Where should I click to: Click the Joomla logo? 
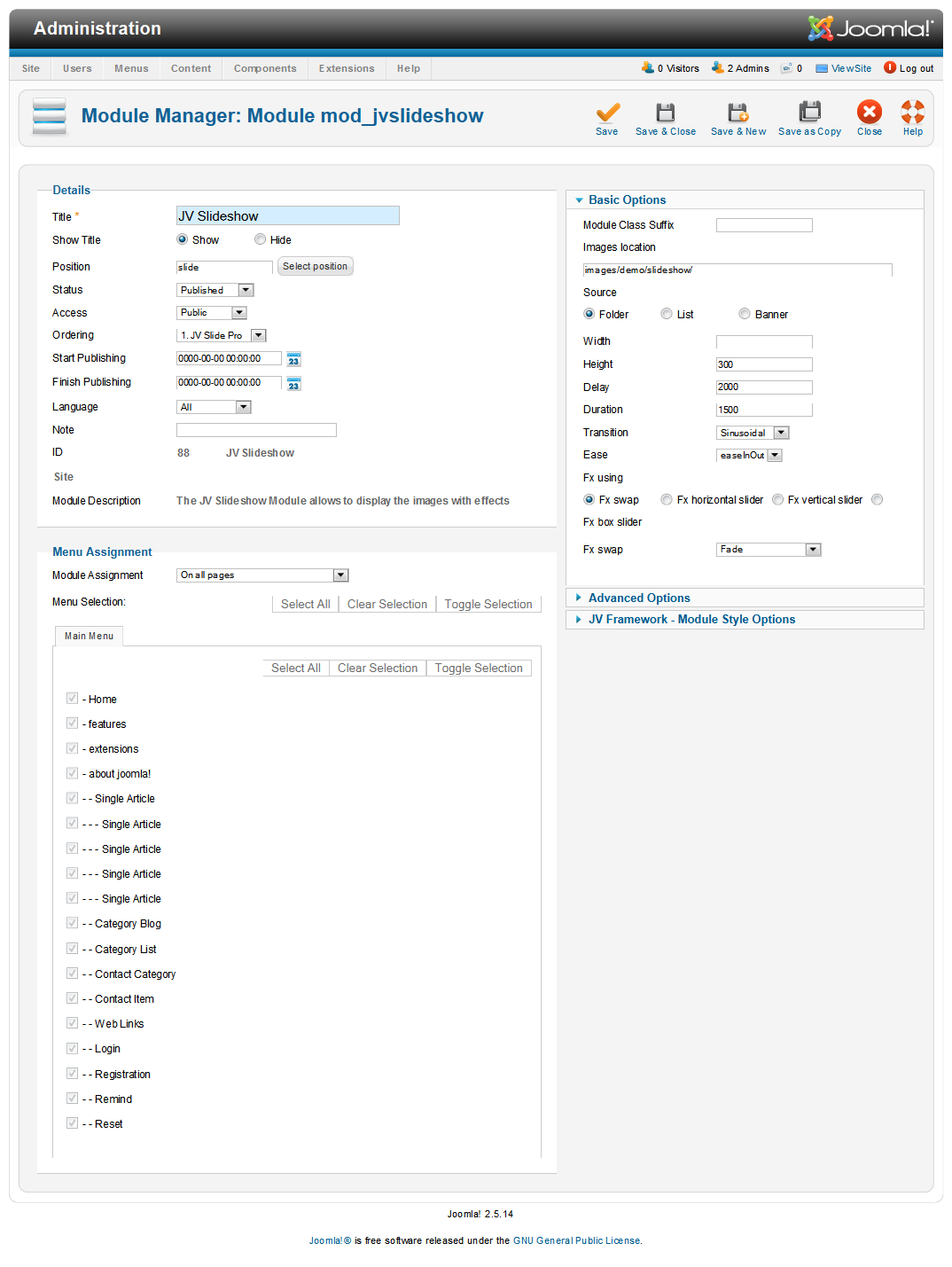(870, 28)
